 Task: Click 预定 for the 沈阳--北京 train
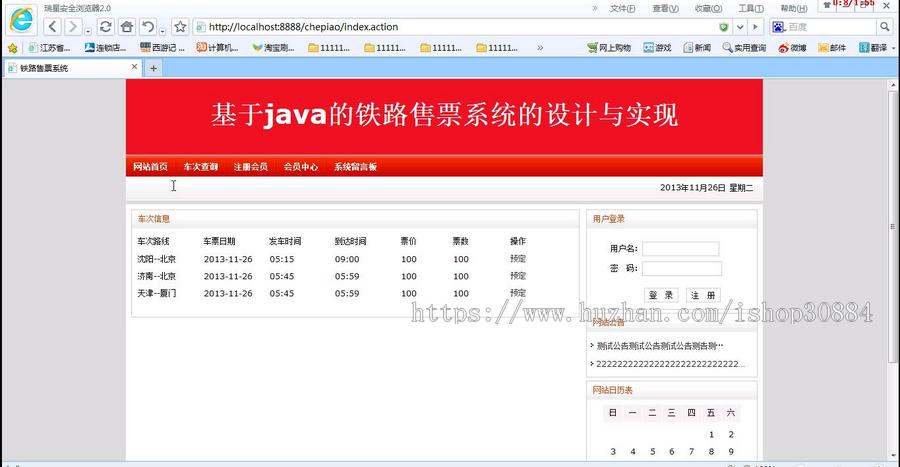click(x=518, y=259)
